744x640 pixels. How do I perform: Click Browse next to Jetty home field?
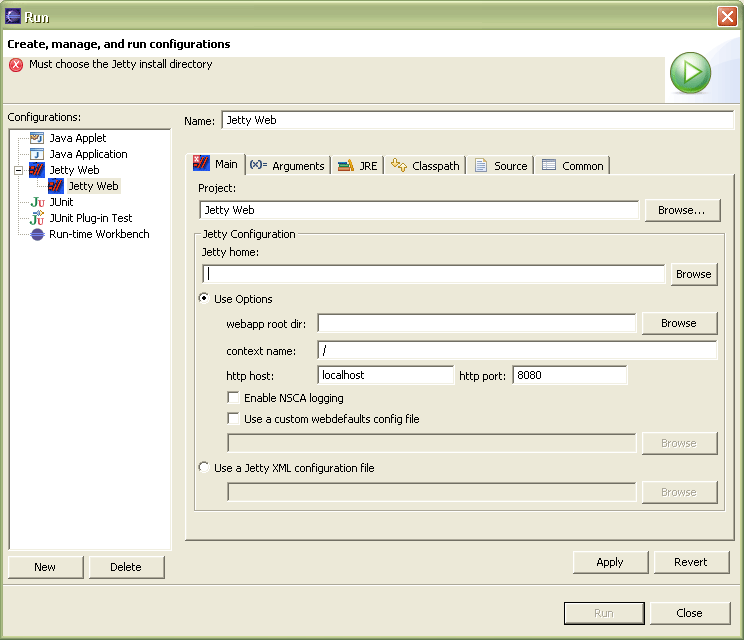[x=693, y=274]
